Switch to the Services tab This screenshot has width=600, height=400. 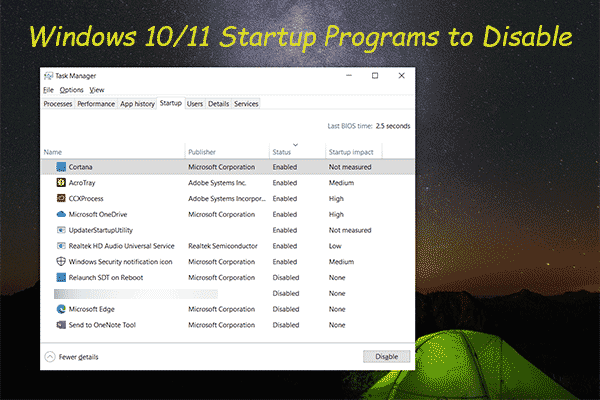pos(246,104)
